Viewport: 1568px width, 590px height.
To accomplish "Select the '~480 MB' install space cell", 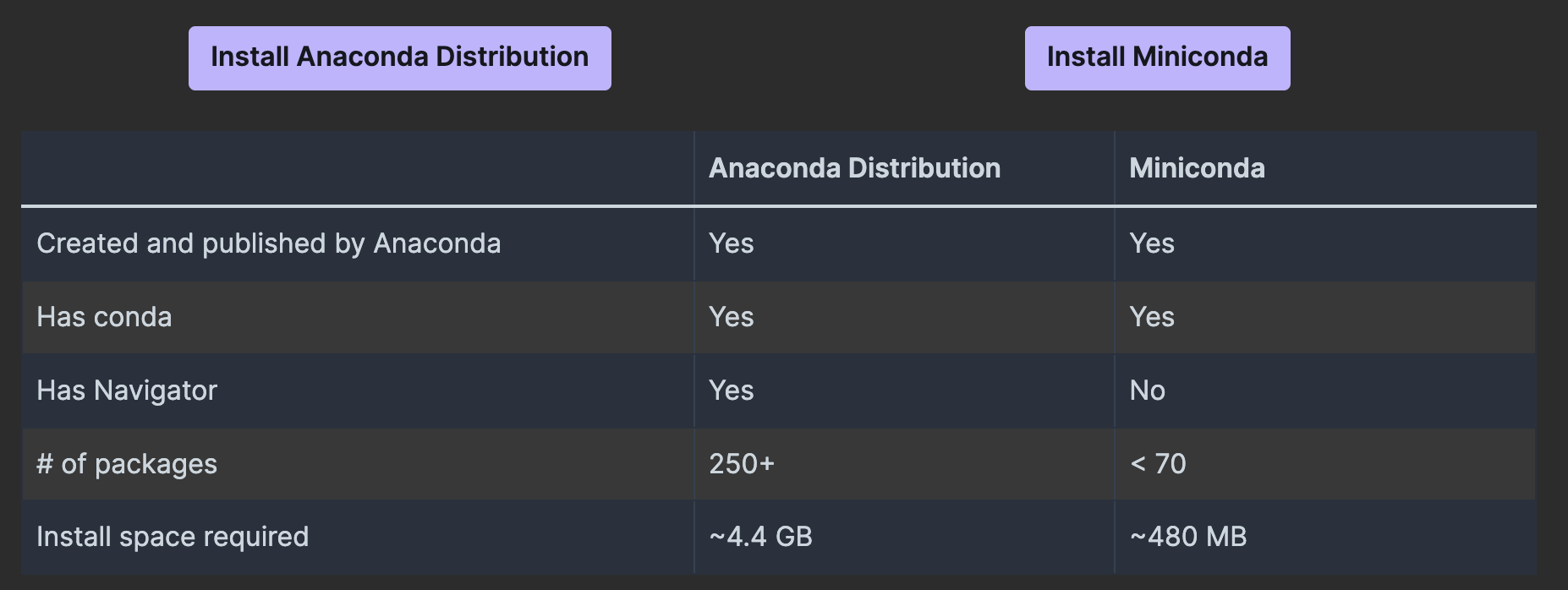I will click(1187, 537).
